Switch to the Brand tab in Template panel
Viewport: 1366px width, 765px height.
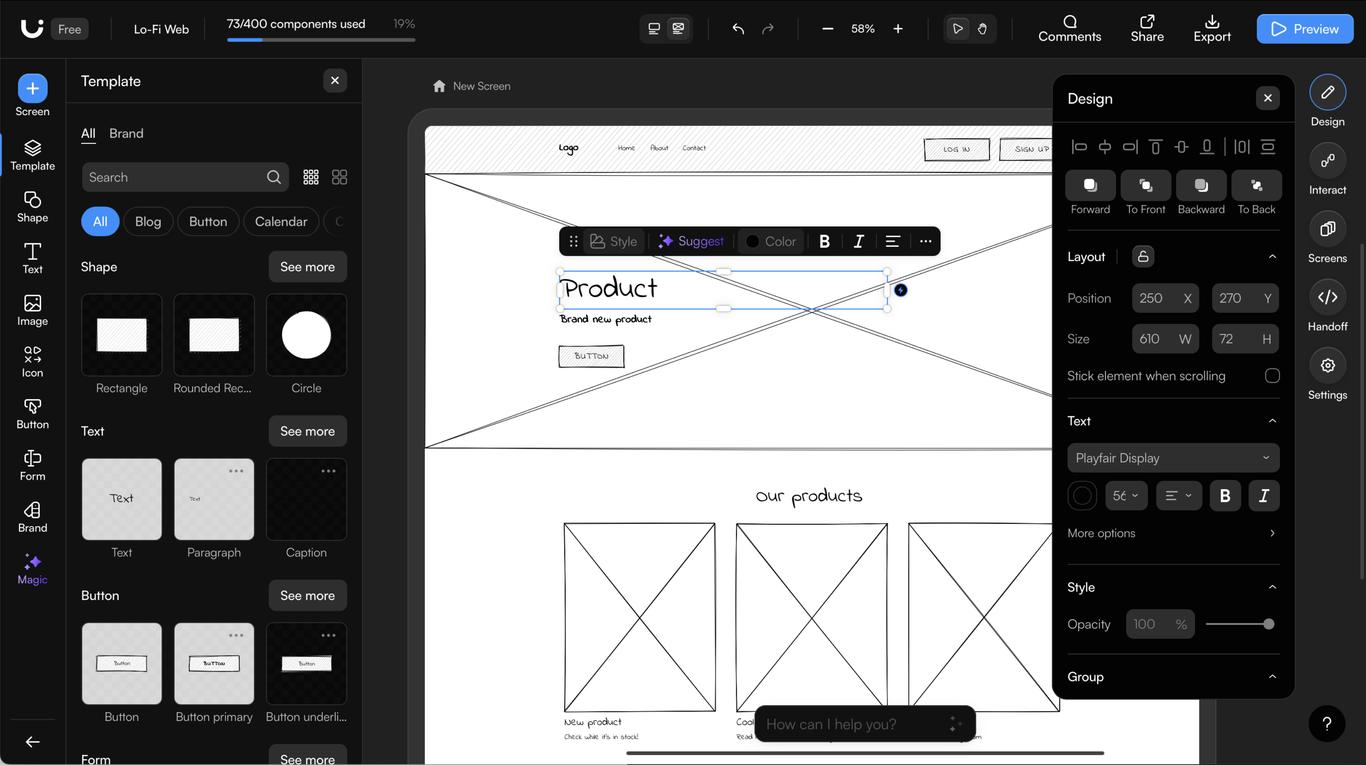pyautogui.click(x=126, y=133)
